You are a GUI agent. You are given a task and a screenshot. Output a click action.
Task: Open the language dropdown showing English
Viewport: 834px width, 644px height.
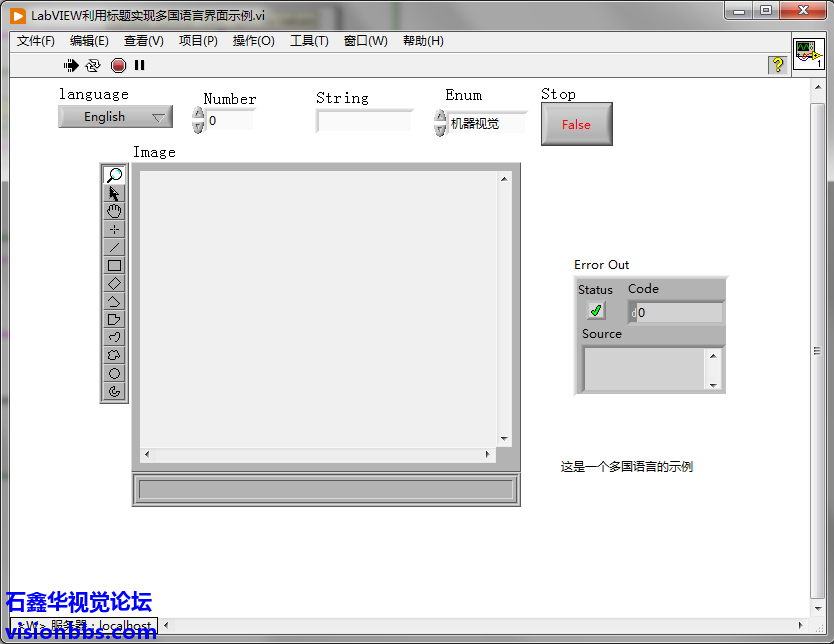tap(115, 117)
